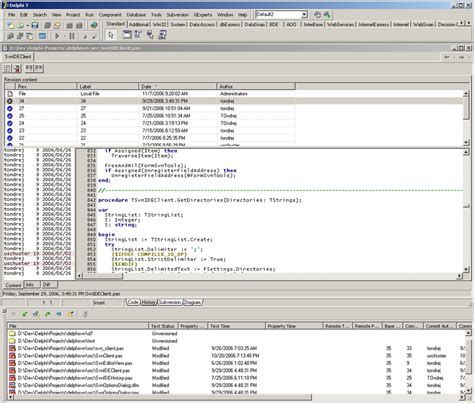
Task: Click the save desktop icon beside Default2
Action: pyautogui.click(x=317, y=15)
